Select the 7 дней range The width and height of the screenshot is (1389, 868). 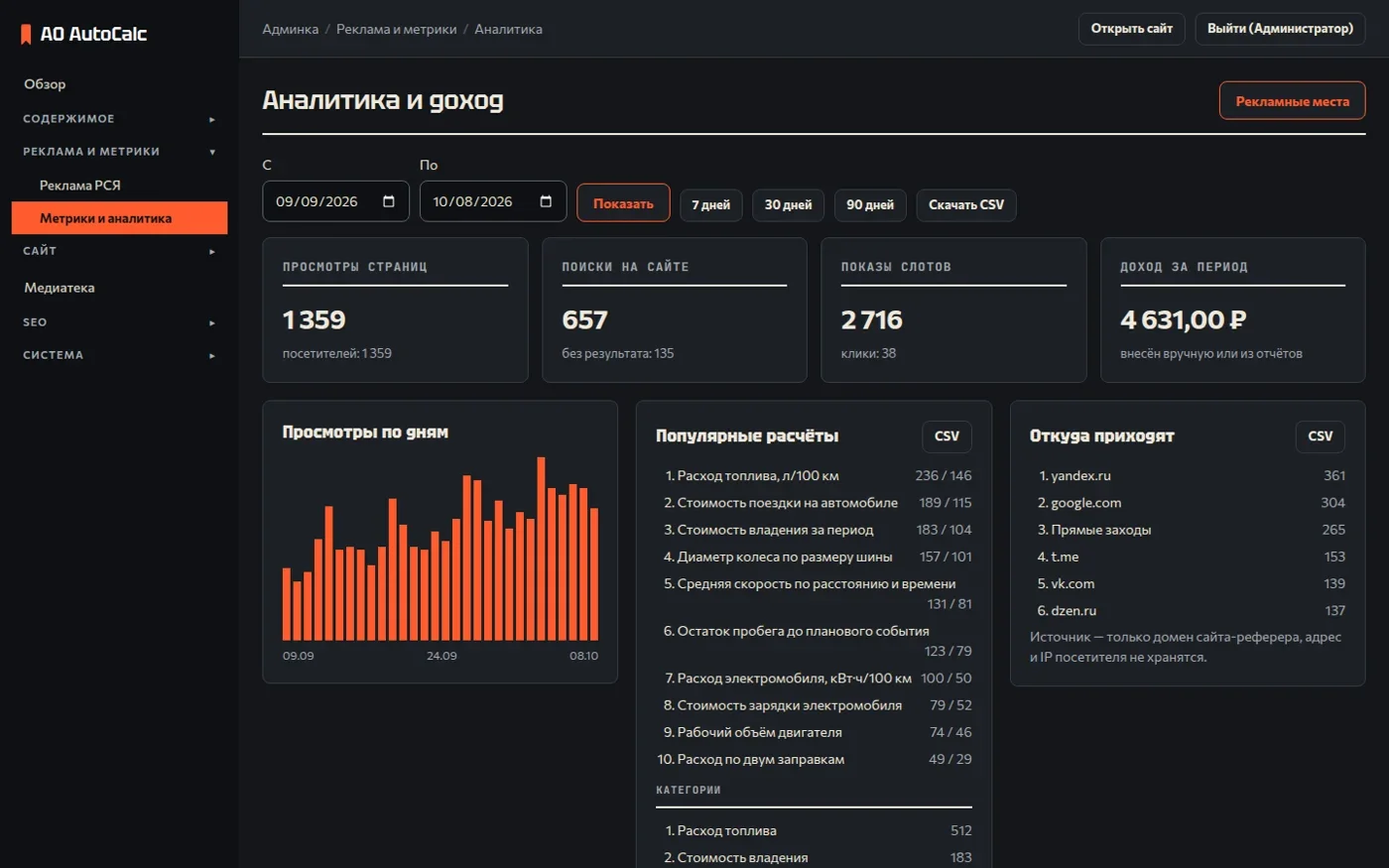[x=710, y=205]
